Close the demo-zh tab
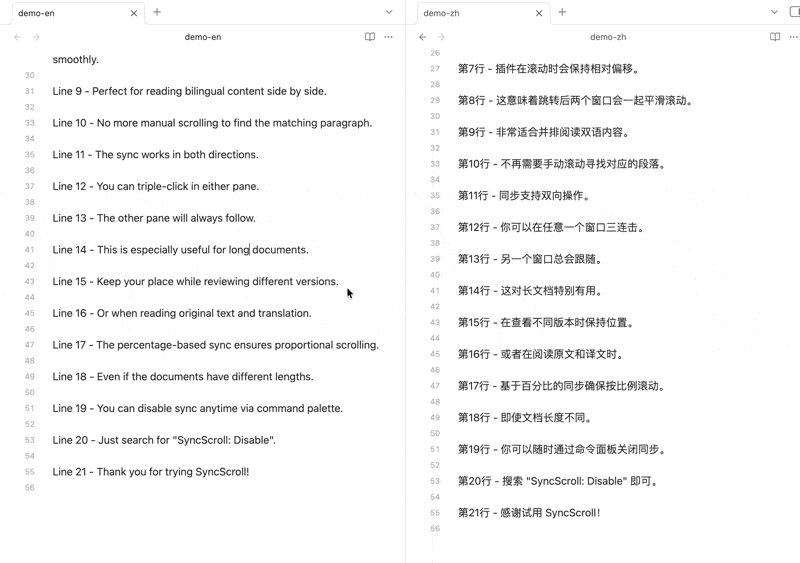The width and height of the screenshot is (800, 563). (539, 13)
